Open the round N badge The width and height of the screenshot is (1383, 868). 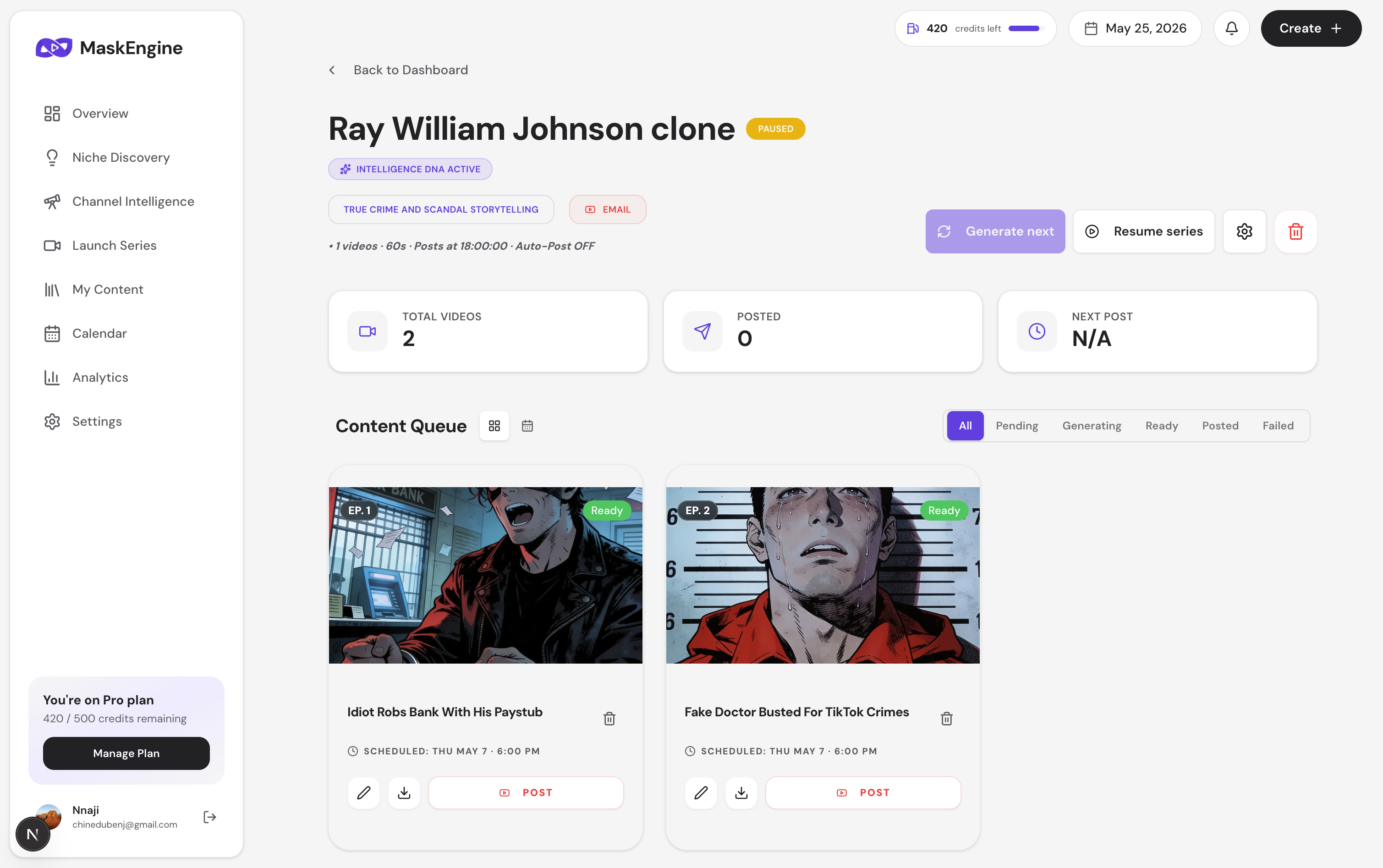click(x=33, y=834)
